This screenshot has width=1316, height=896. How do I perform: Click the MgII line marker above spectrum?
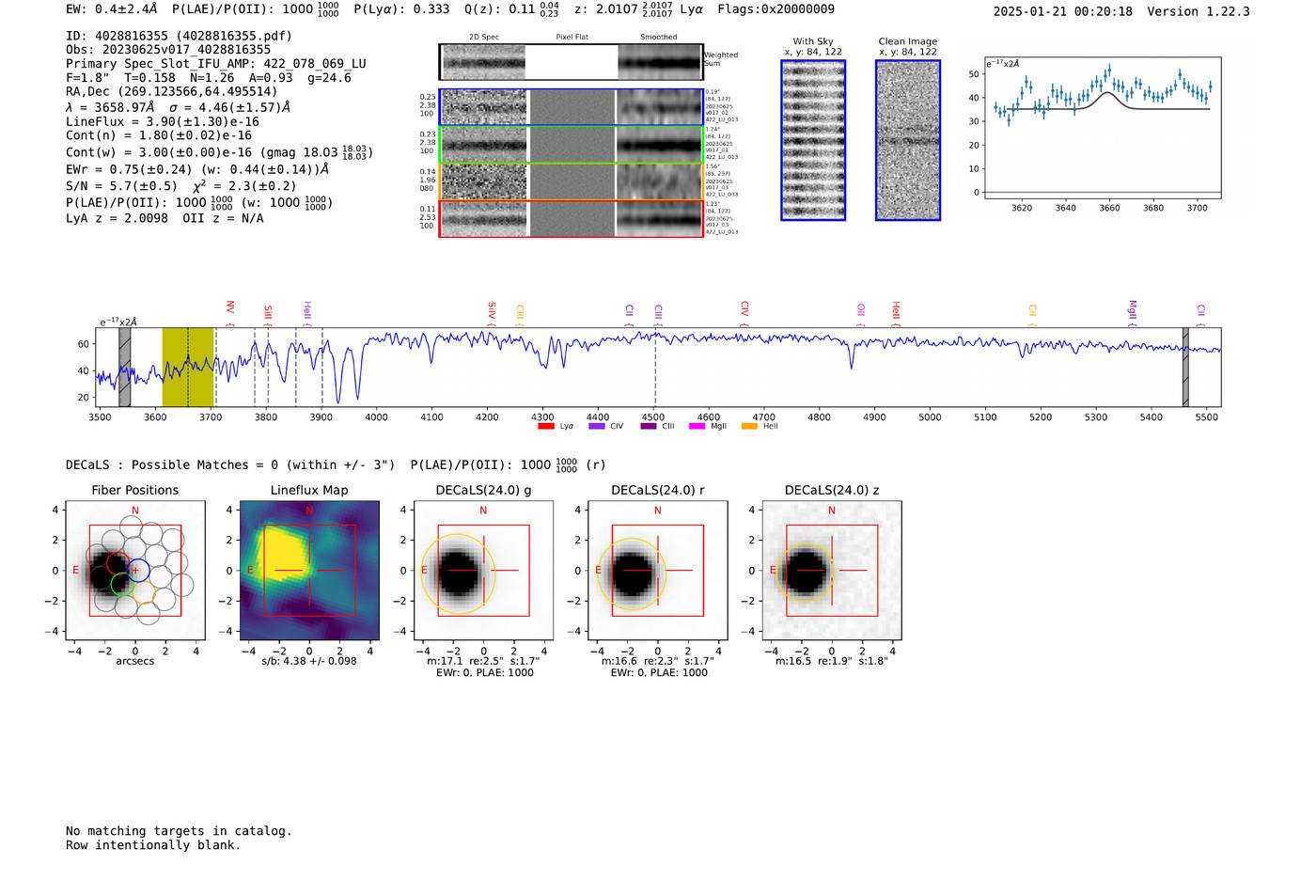tap(1133, 311)
